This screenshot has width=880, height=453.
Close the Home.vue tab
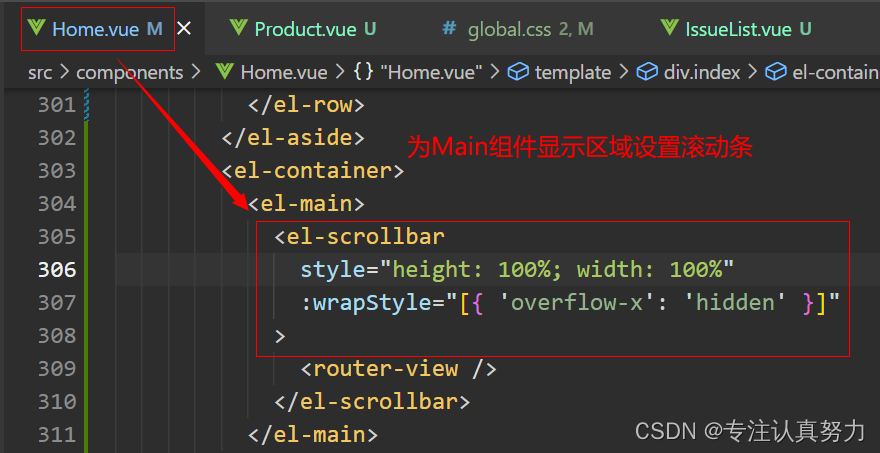(x=184, y=29)
